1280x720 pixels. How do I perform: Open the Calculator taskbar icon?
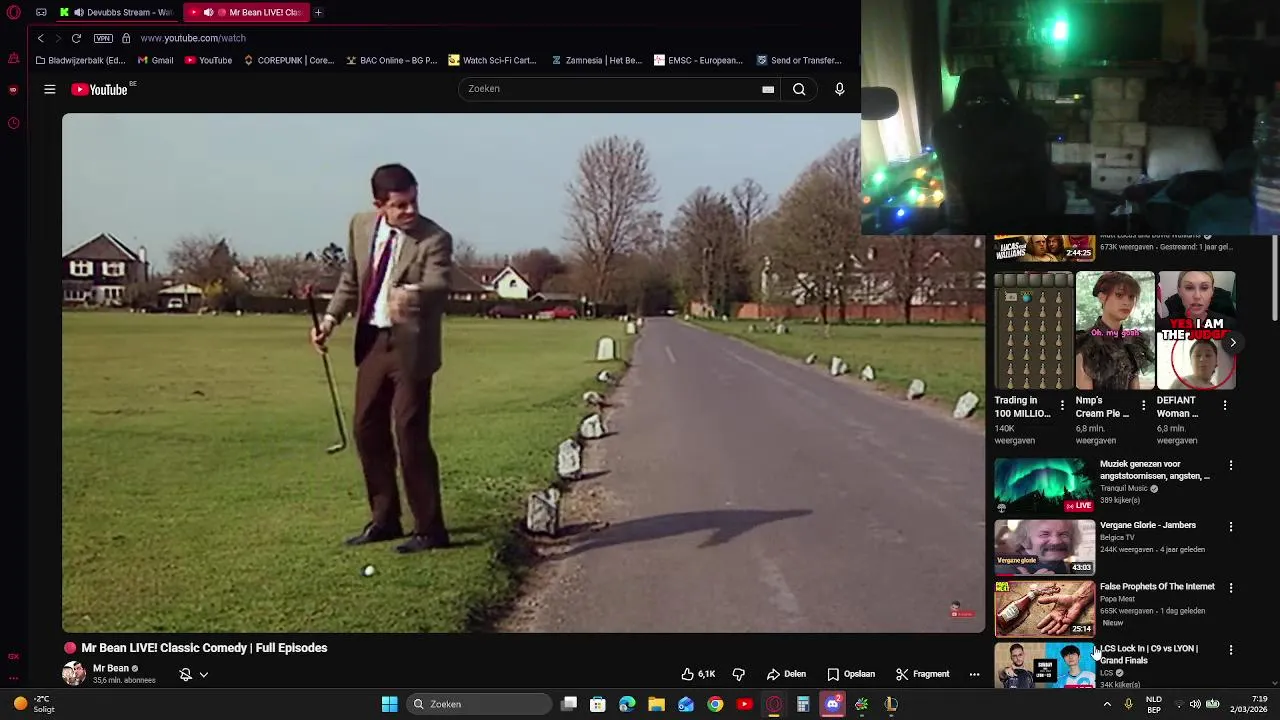[803, 704]
